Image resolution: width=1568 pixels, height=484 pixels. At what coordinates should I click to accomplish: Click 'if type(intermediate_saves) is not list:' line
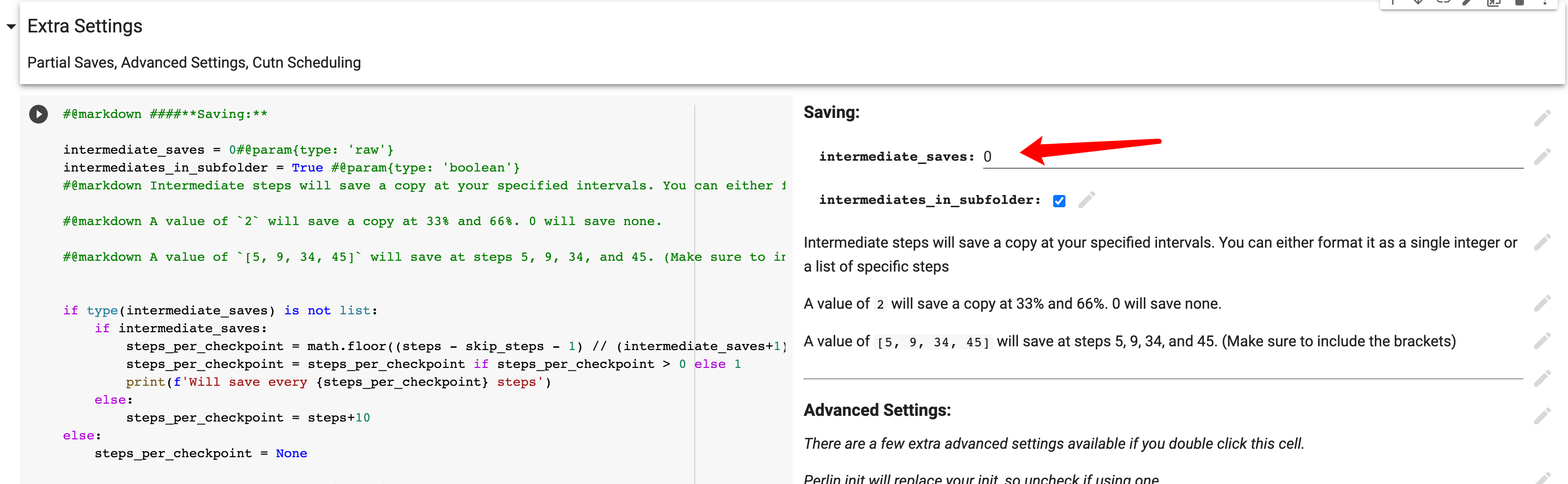[x=220, y=311]
